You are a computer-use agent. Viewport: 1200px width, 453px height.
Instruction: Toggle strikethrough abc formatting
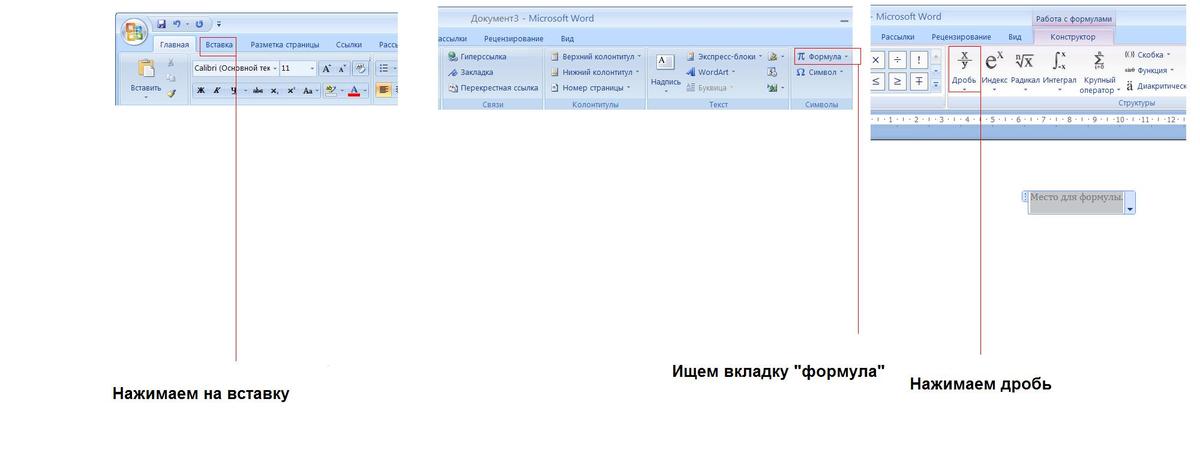pos(258,90)
